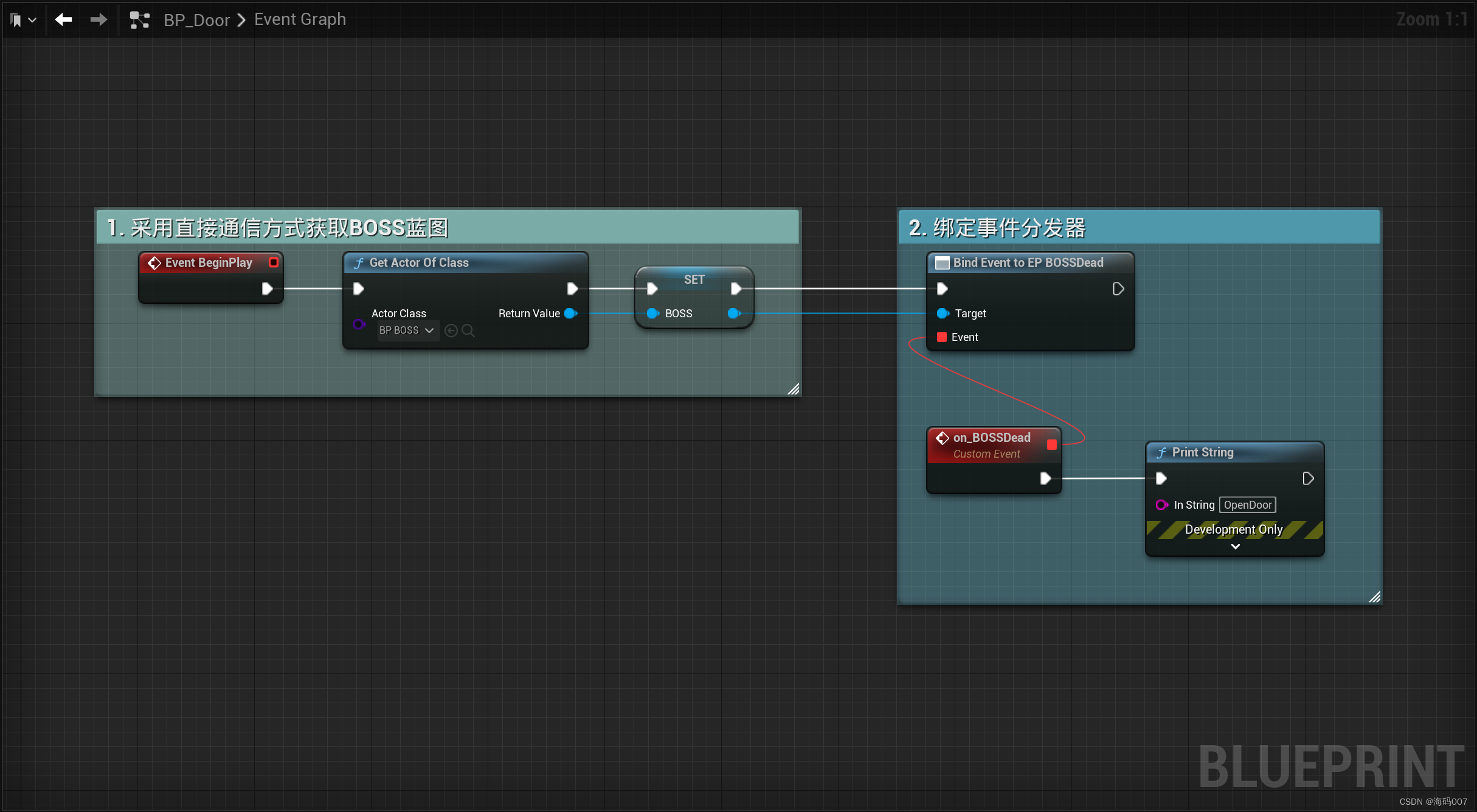Click the Event BeginPlay delegate pin

point(274,263)
